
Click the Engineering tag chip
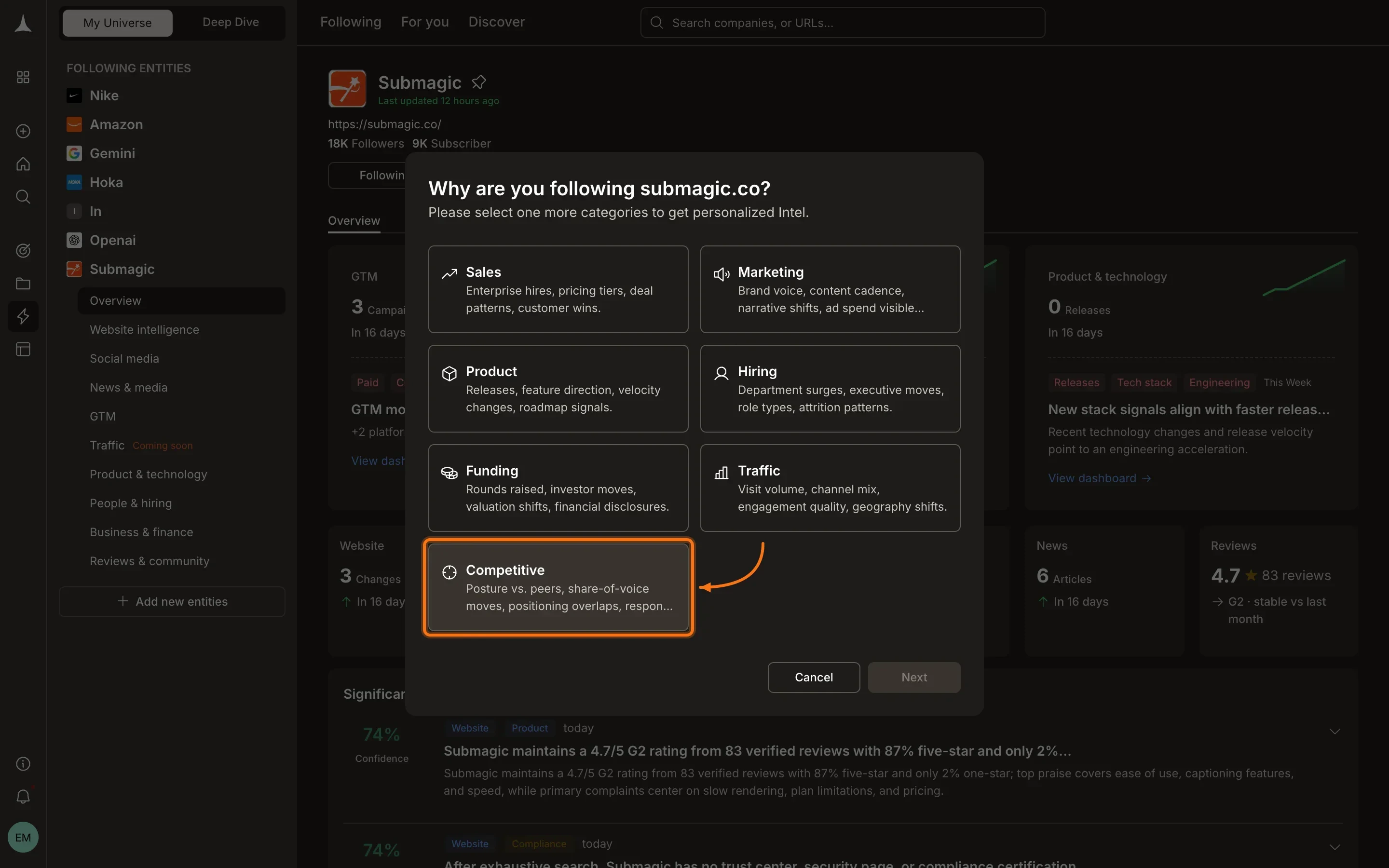pyautogui.click(x=1219, y=383)
